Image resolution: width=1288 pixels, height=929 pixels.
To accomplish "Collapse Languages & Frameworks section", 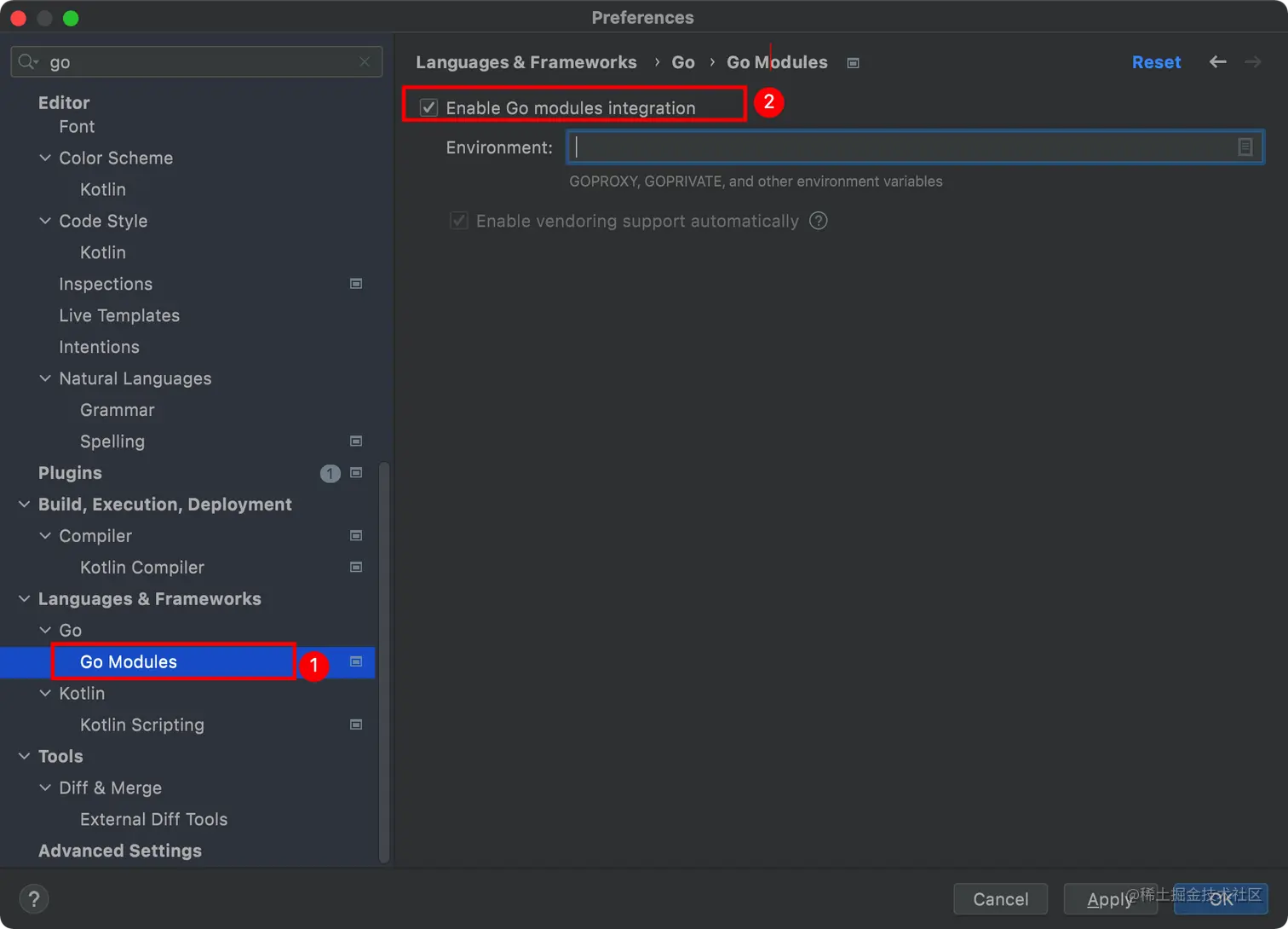I will click(x=24, y=599).
